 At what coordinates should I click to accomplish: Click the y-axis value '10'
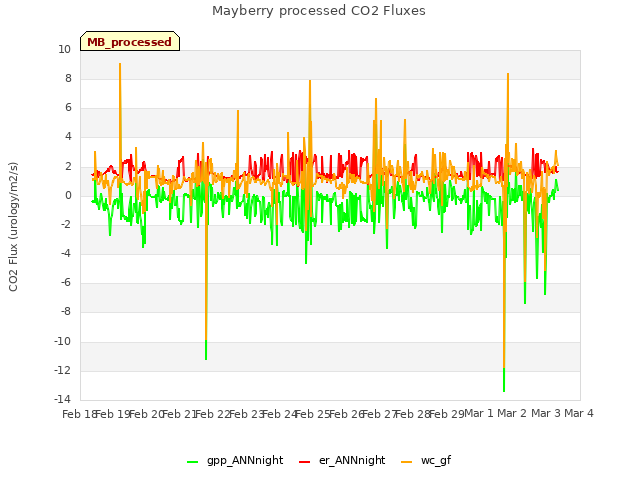click(64, 49)
